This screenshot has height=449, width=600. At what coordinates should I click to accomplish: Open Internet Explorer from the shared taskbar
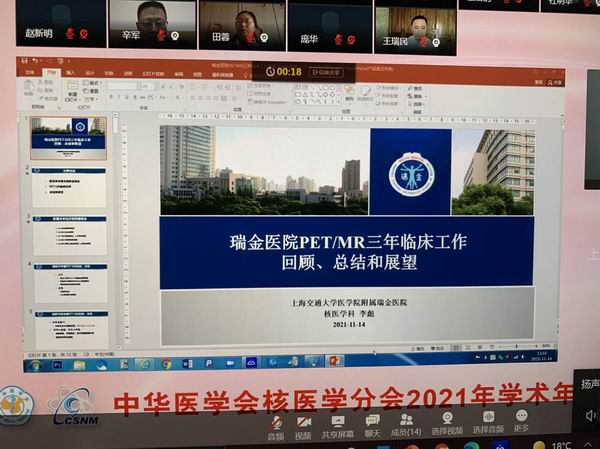(144, 364)
